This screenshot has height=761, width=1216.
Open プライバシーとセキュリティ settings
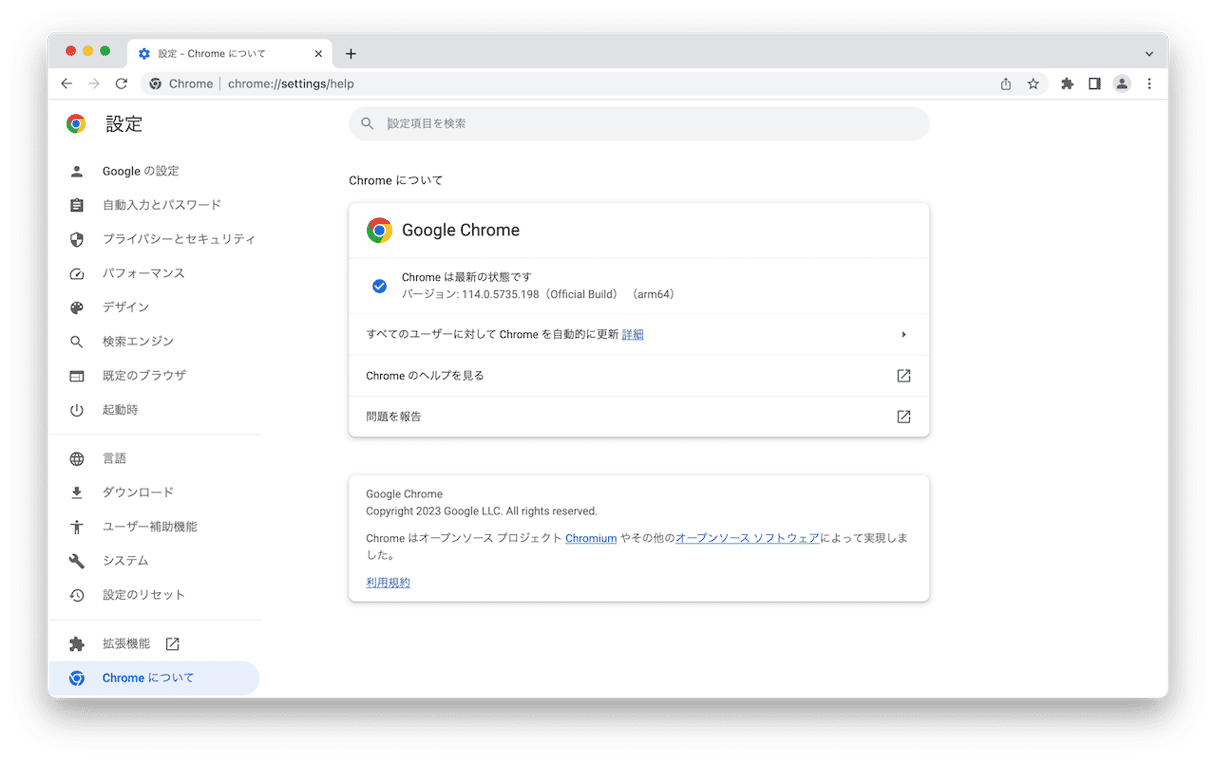153,239
